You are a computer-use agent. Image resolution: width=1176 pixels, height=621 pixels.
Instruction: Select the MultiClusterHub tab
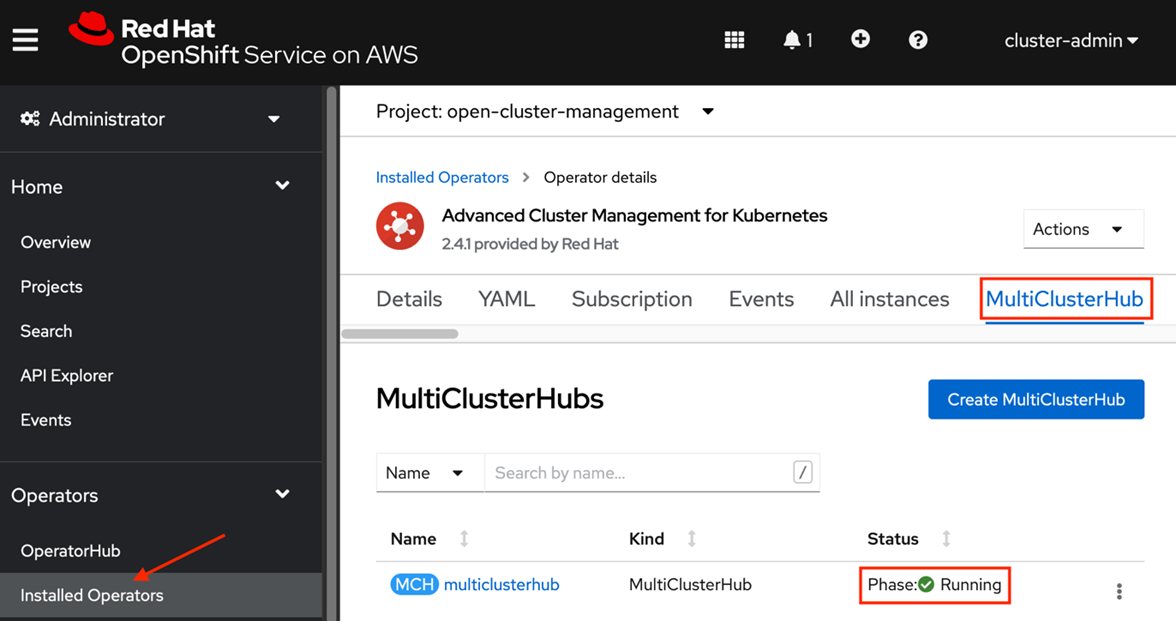pos(1064,299)
